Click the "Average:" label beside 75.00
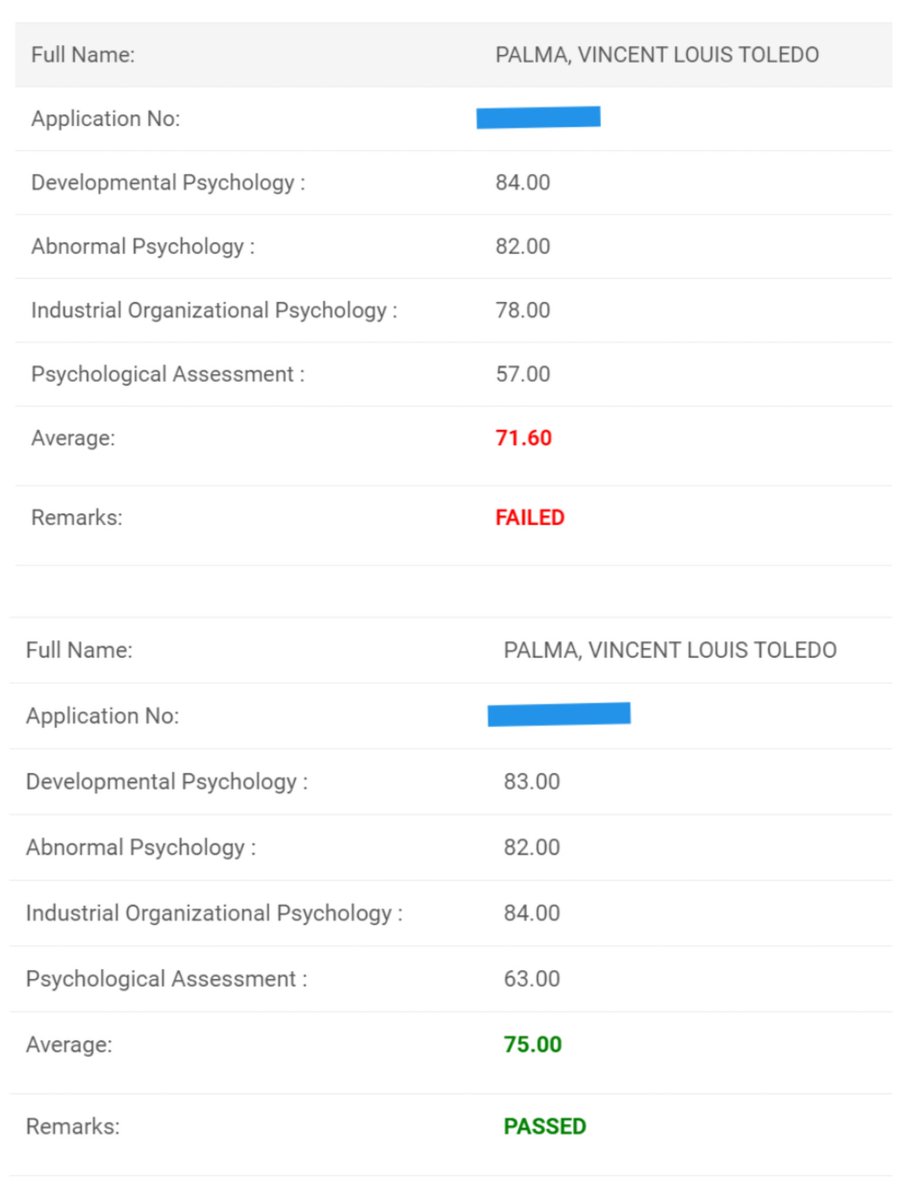The height and width of the screenshot is (1200, 900). tap(69, 1045)
